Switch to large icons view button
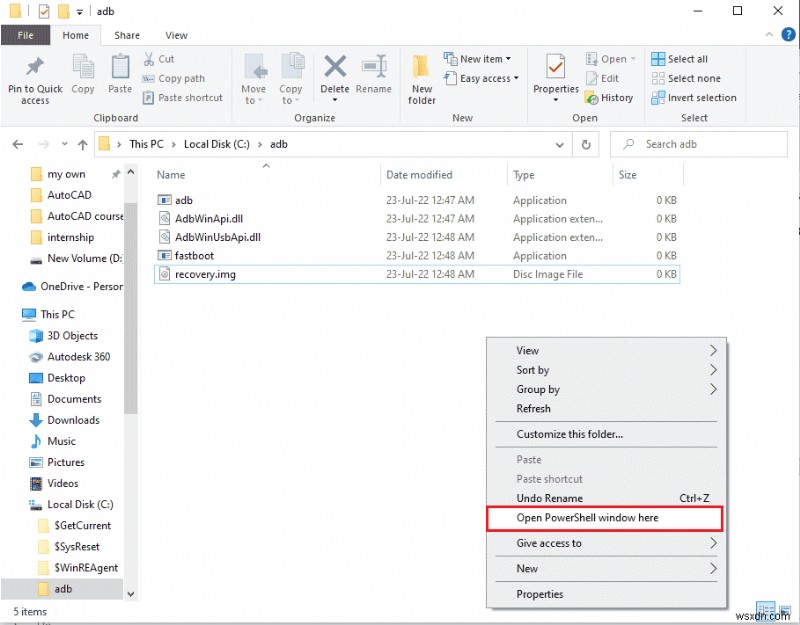The width and height of the screenshot is (800, 625). tap(785, 610)
